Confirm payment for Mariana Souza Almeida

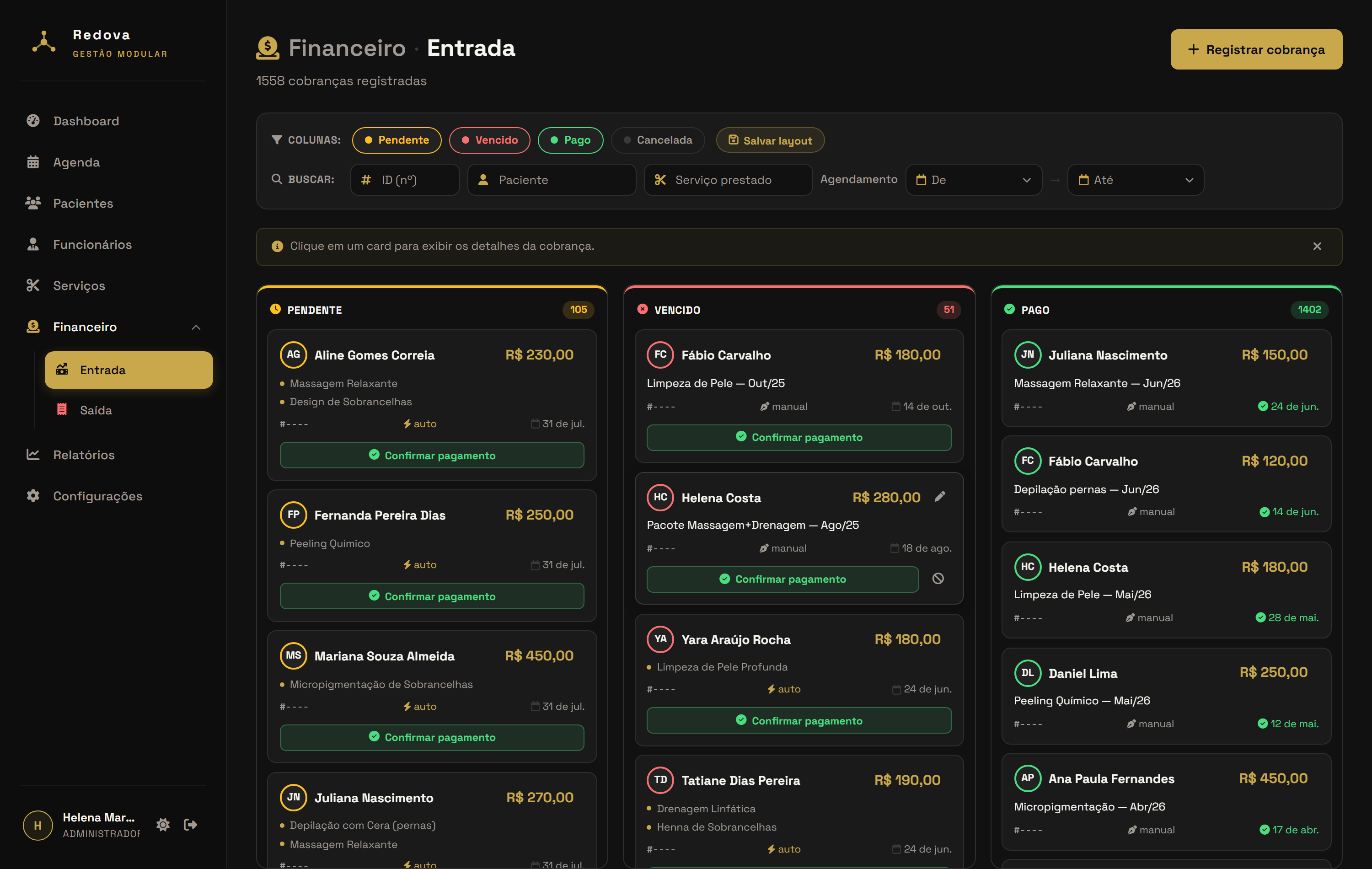pos(432,737)
